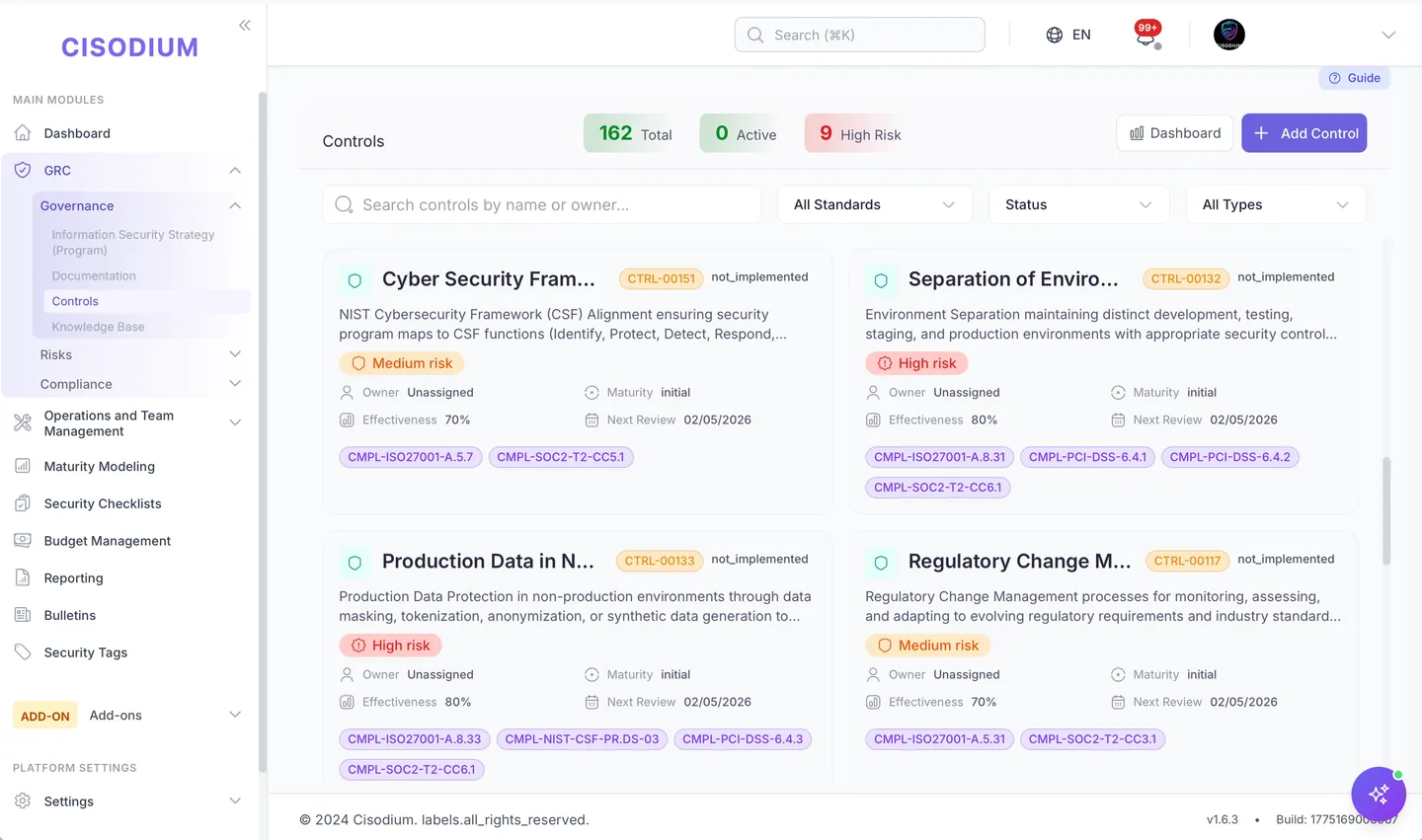Open notifications bell with 99+ badge

(1147, 36)
